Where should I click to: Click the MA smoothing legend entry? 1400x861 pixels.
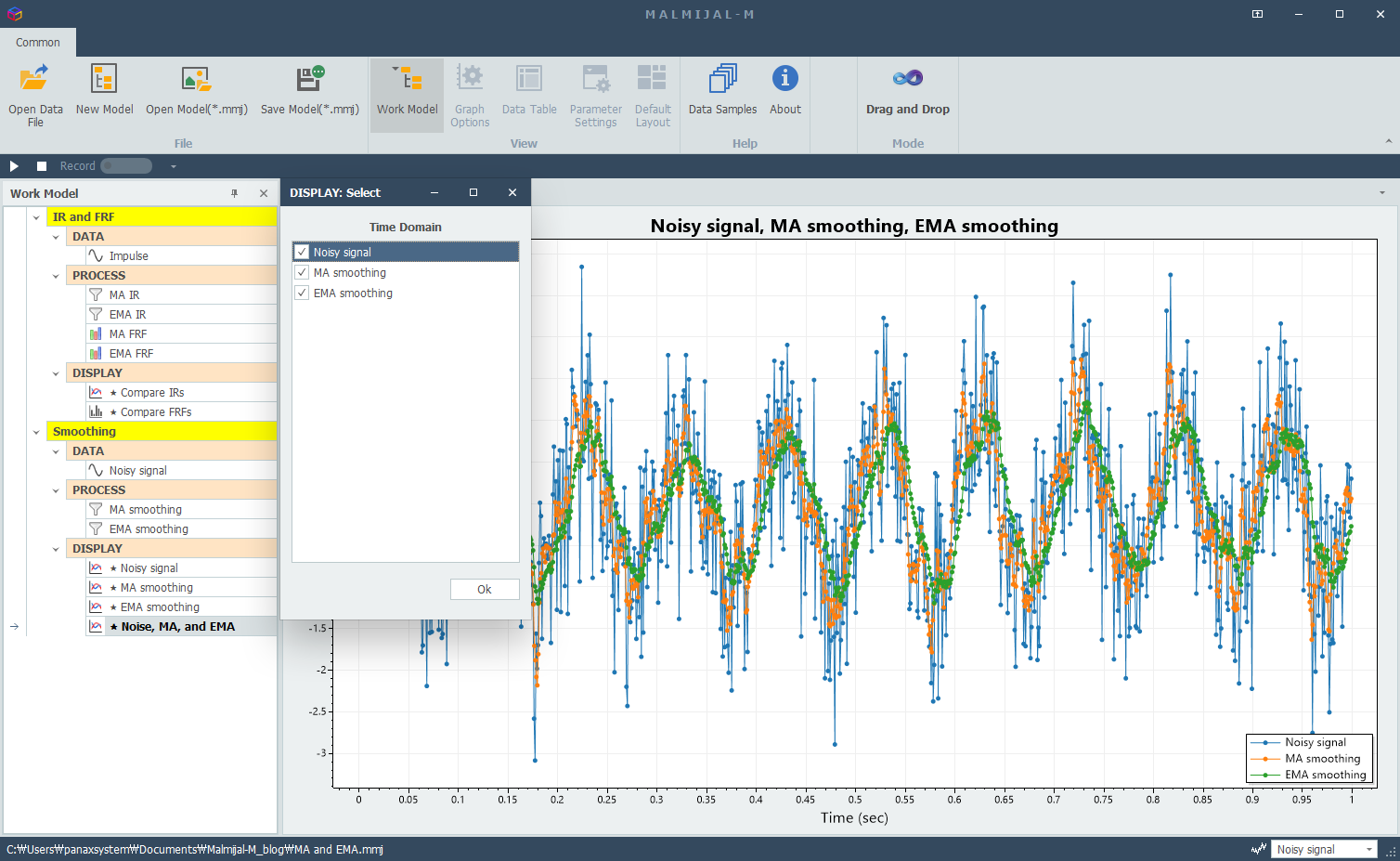click(1308, 758)
